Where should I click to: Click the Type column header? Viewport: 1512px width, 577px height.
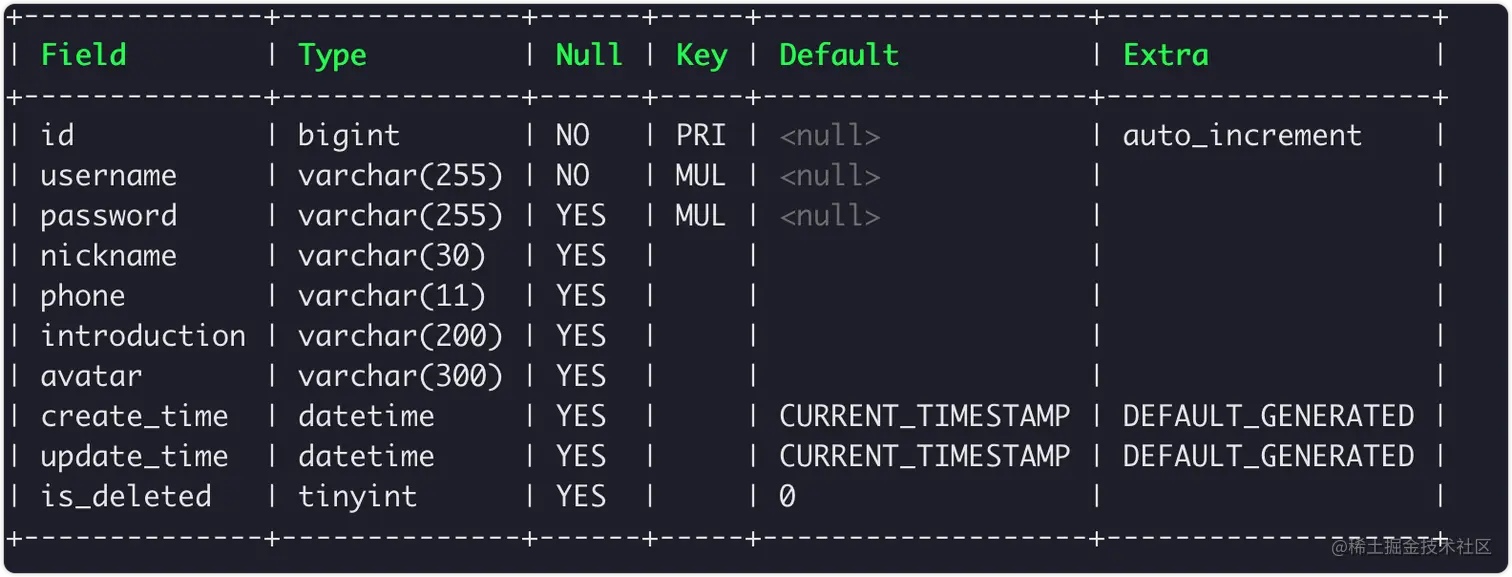(x=332, y=56)
